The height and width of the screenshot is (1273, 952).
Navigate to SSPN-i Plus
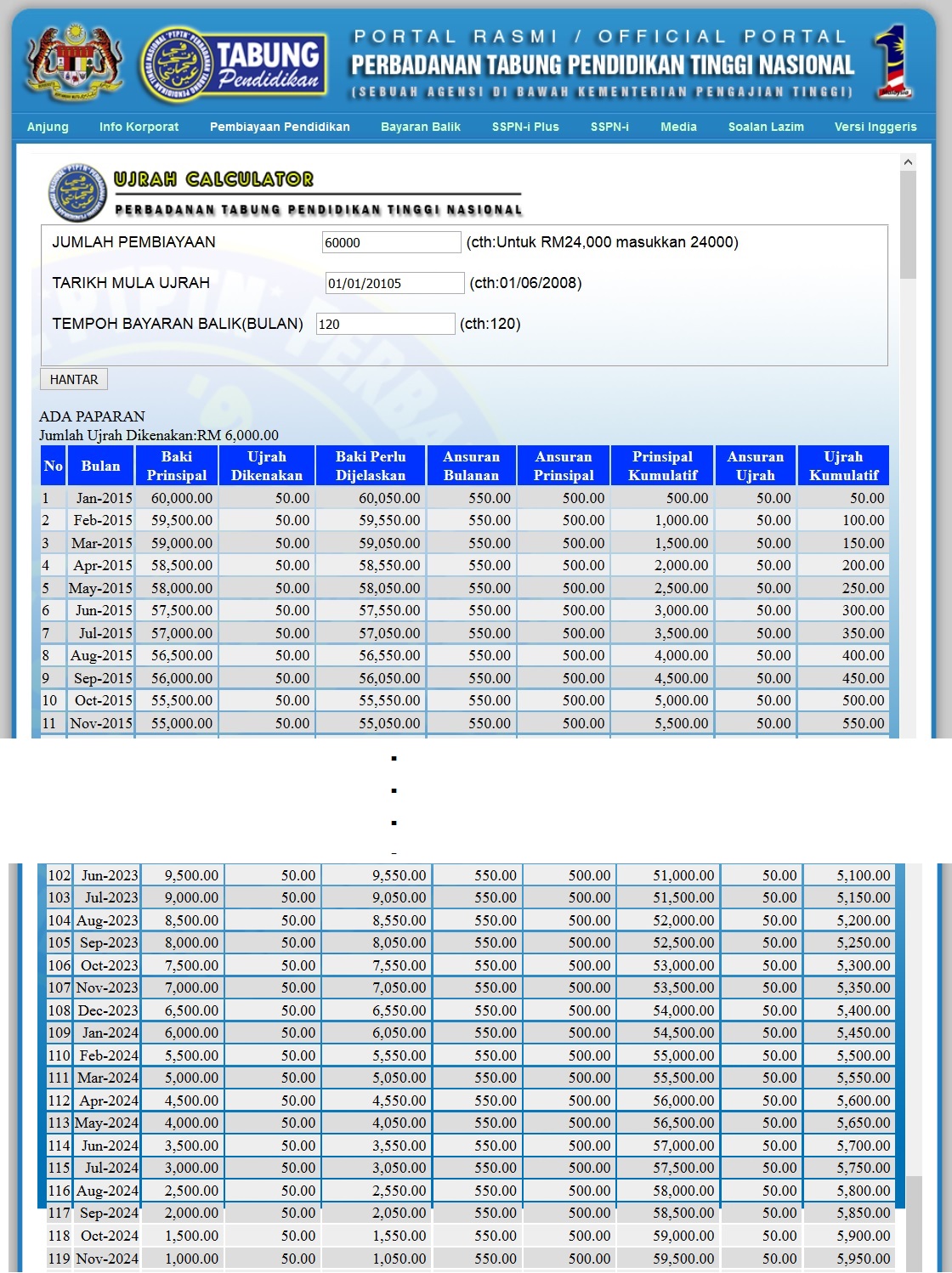point(524,127)
